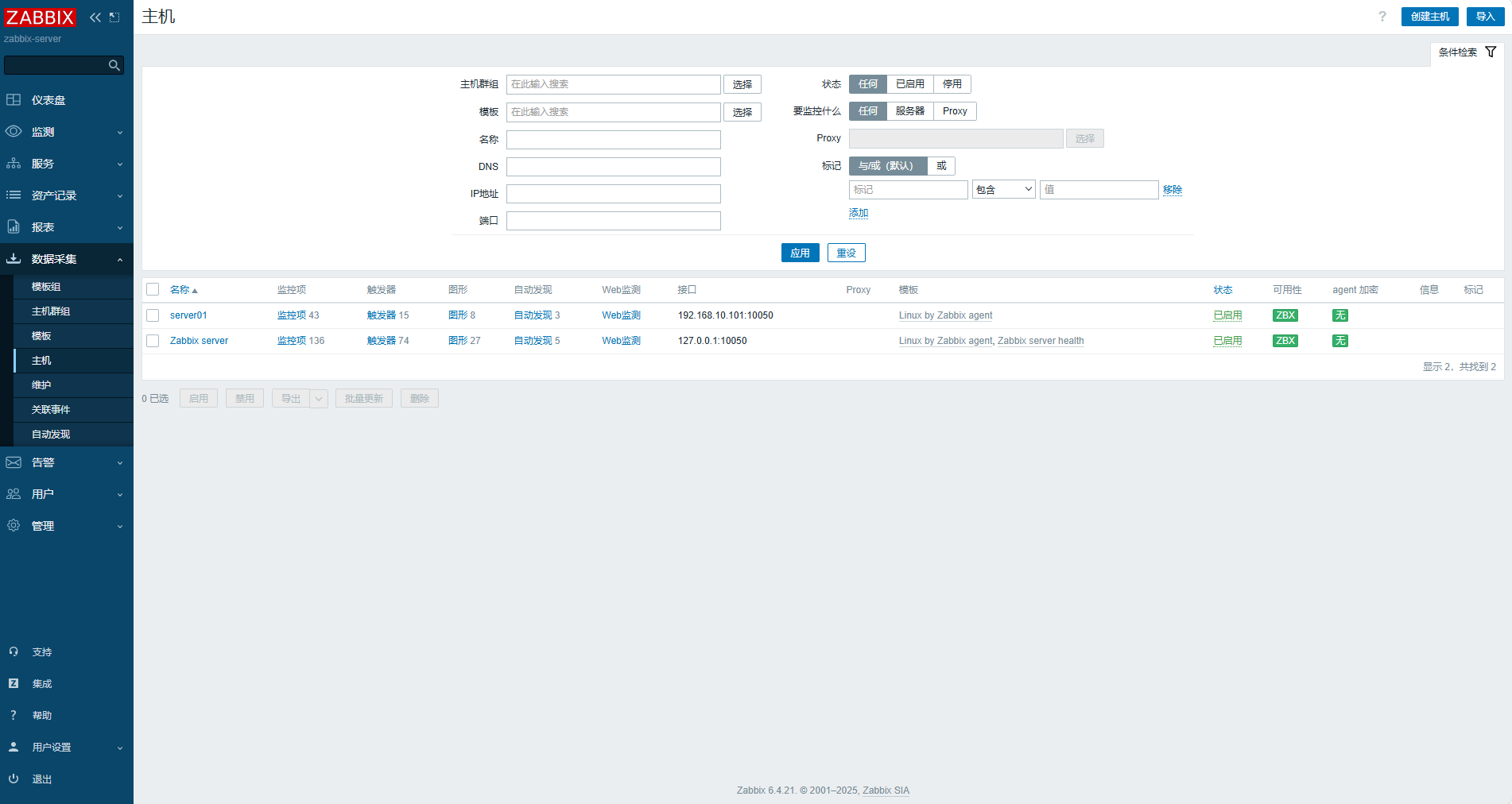Set 要监控什么 to Proxy
1512x804 pixels.
click(955, 111)
